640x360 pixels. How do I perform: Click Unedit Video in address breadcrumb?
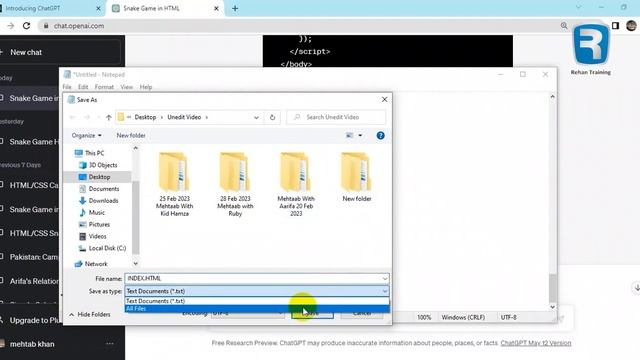tap(184, 117)
